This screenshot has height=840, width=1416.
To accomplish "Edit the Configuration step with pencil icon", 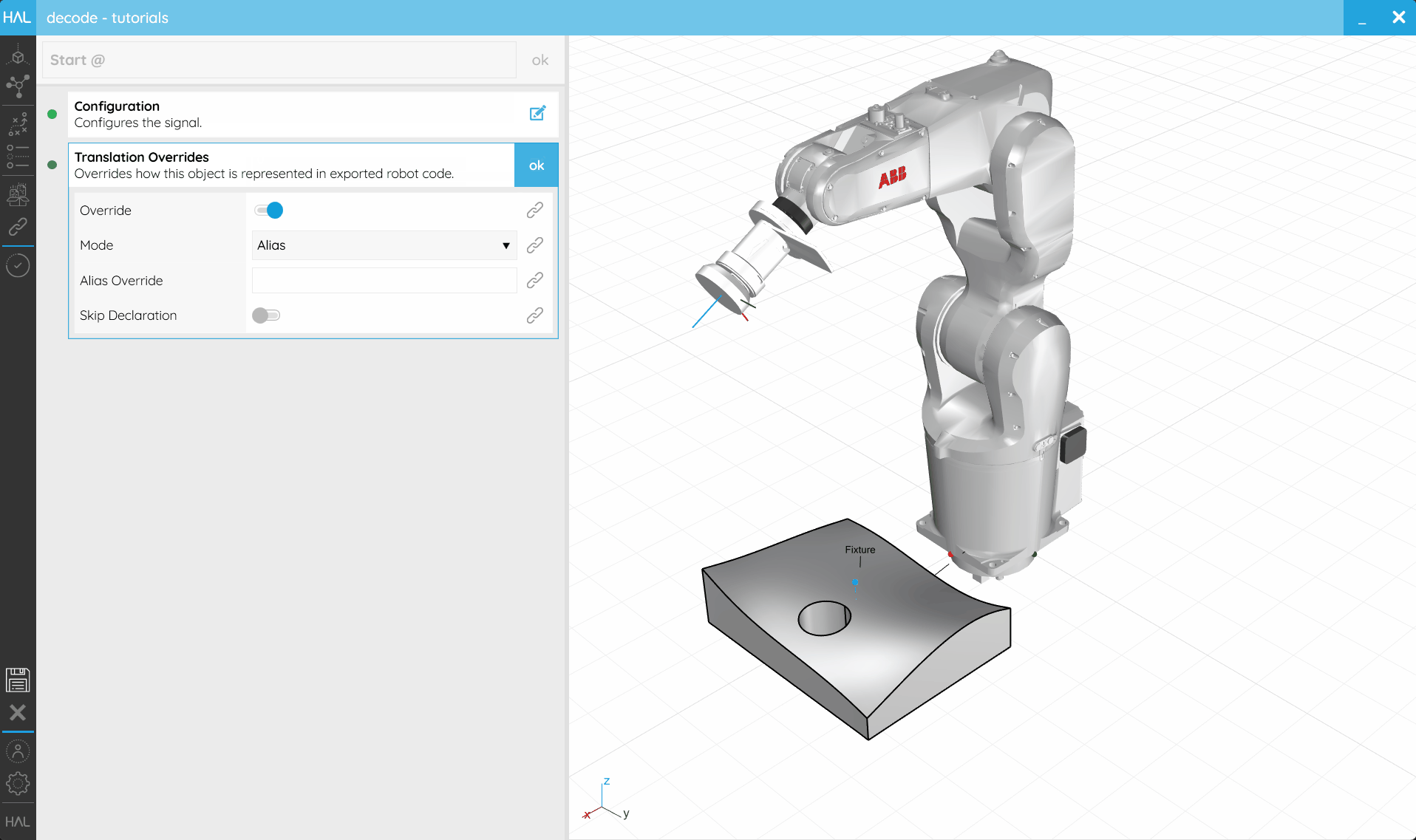I will (537, 113).
